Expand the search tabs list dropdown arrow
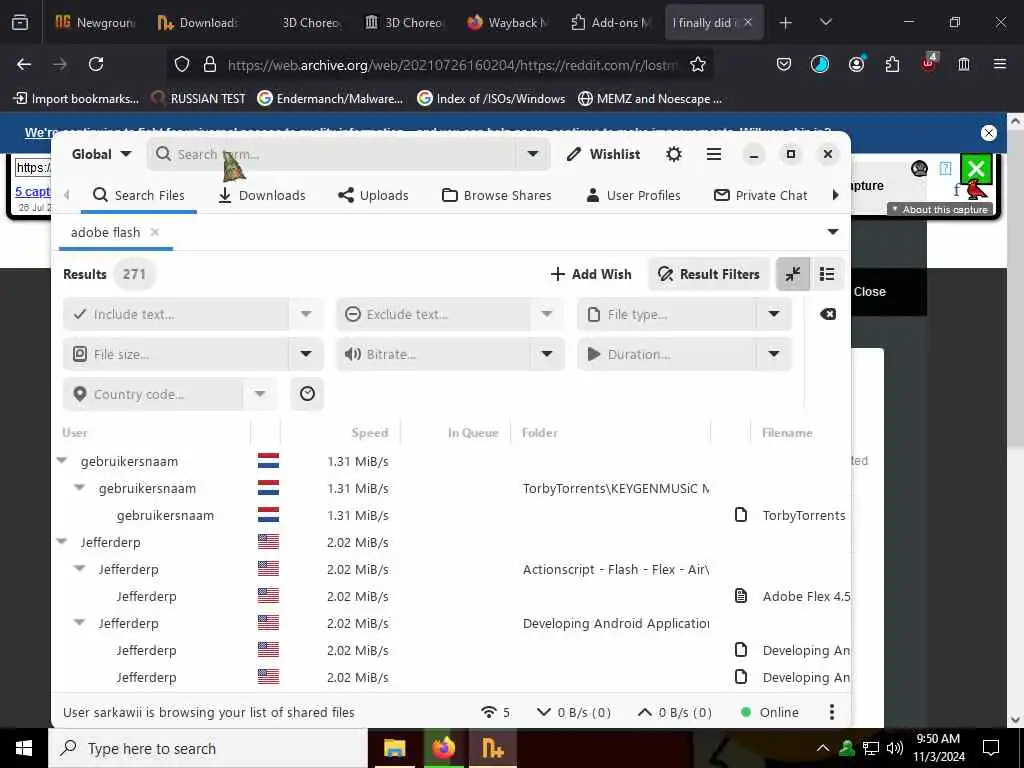Image resolution: width=1024 pixels, height=768 pixels. (832, 232)
